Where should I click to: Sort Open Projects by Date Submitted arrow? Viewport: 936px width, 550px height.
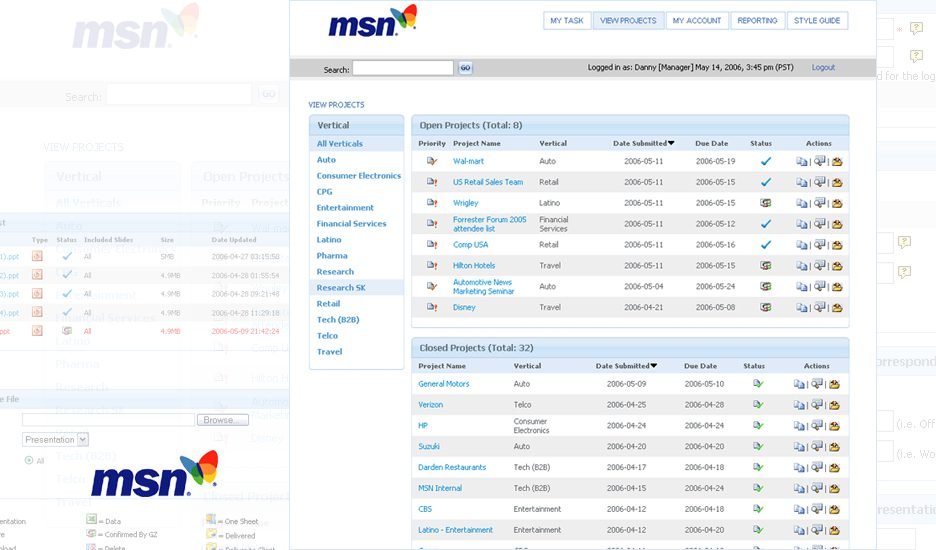point(671,143)
